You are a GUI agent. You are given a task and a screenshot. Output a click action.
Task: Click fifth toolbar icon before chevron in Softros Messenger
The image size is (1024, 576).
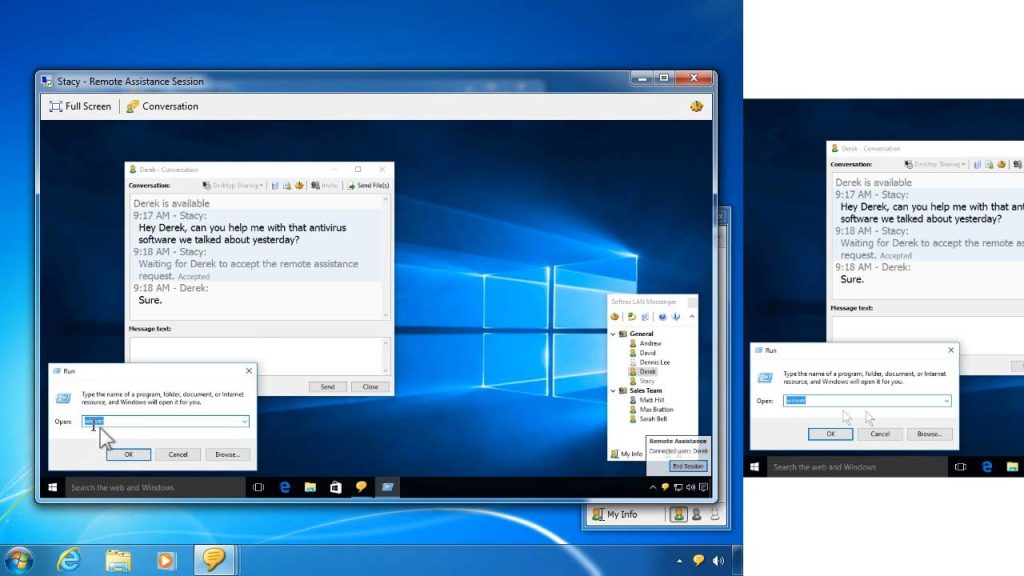(676, 317)
